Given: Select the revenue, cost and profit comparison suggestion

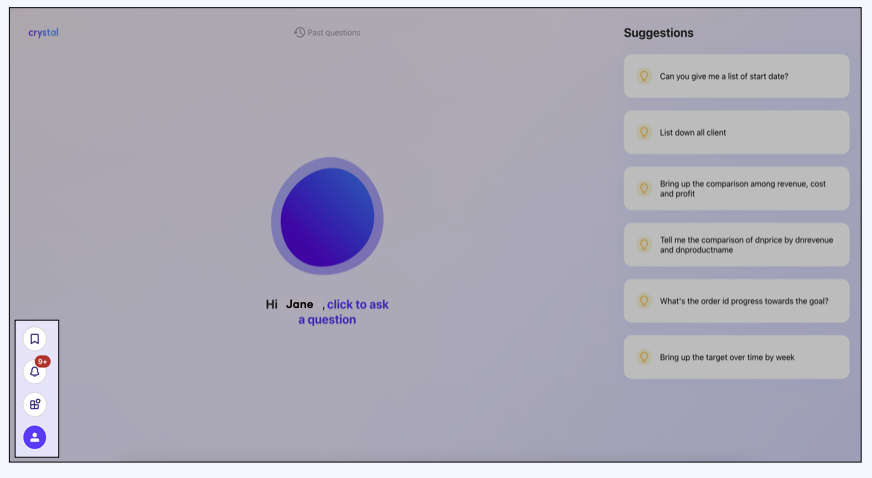Looking at the screenshot, I should click(742, 189).
